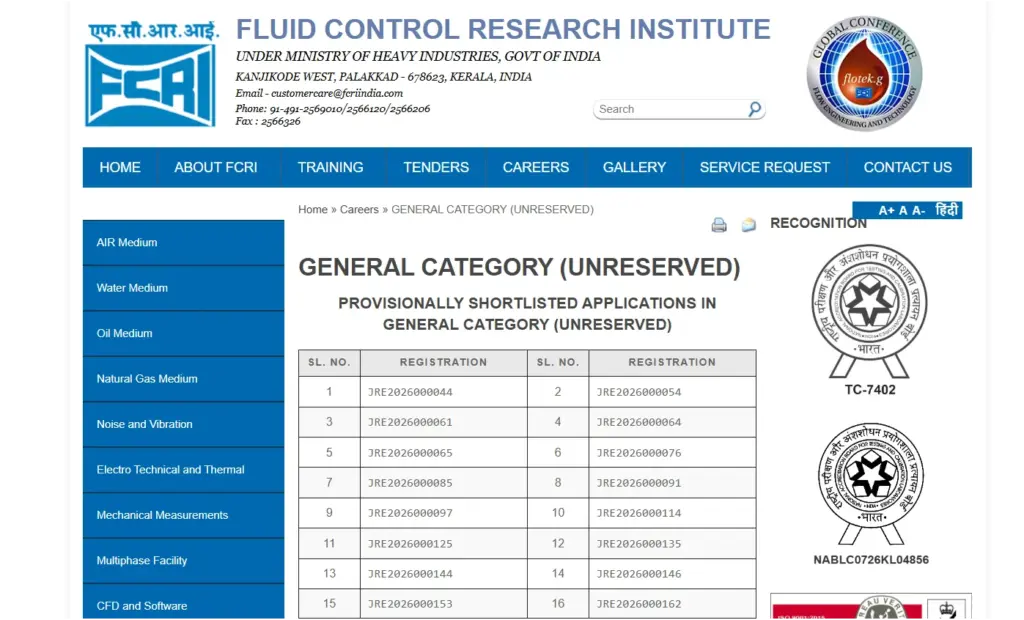The width and height of the screenshot is (1024, 620).
Task: Open Water Medium sidebar item
Action: (x=184, y=288)
